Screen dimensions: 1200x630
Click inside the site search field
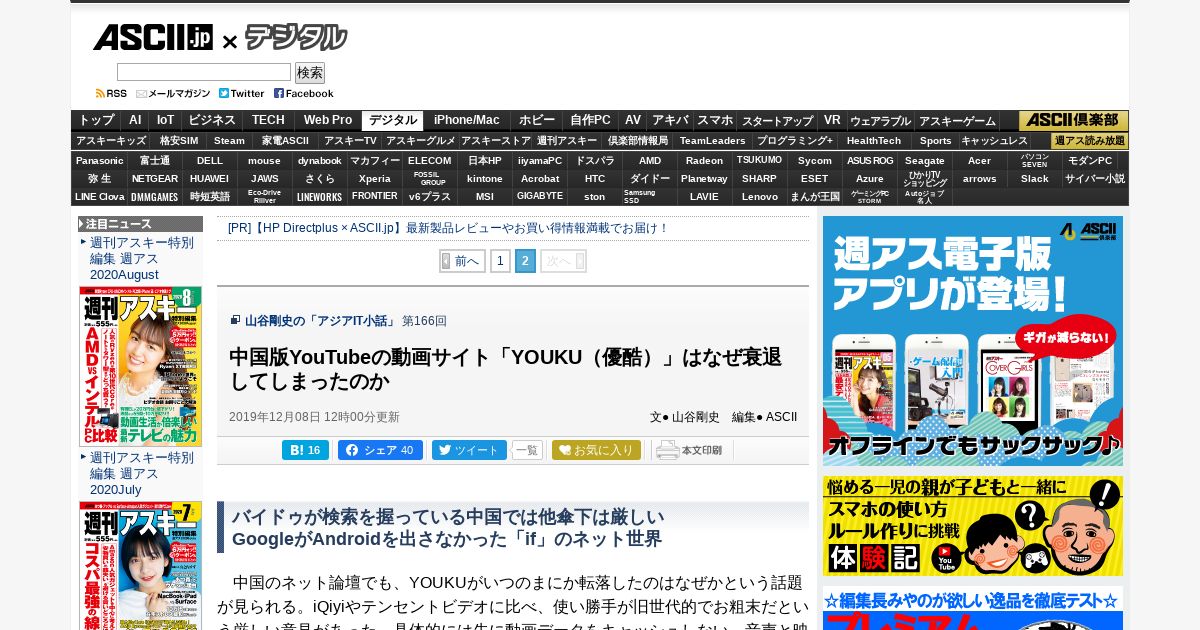[204, 72]
